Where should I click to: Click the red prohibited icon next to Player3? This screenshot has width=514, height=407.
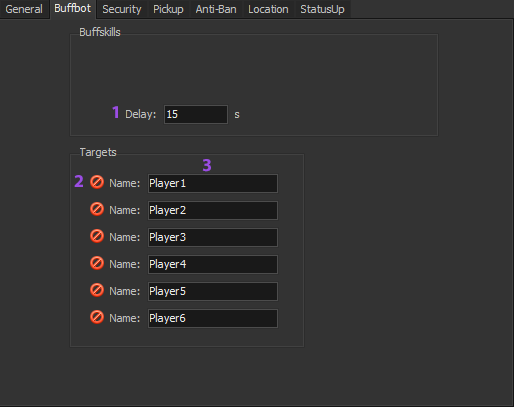click(x=97, y=236)
